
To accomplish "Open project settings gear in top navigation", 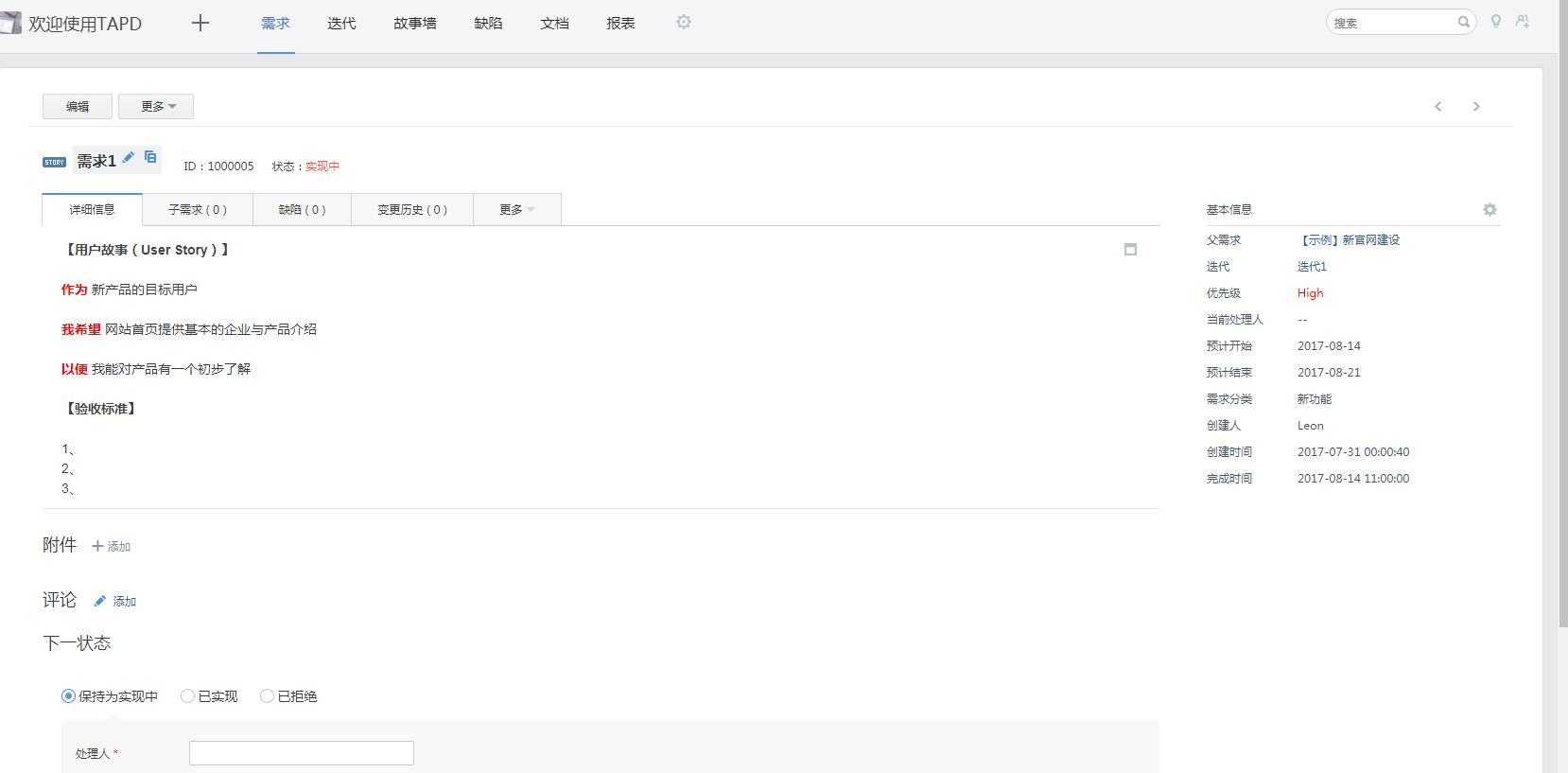I will coord(684,22).
